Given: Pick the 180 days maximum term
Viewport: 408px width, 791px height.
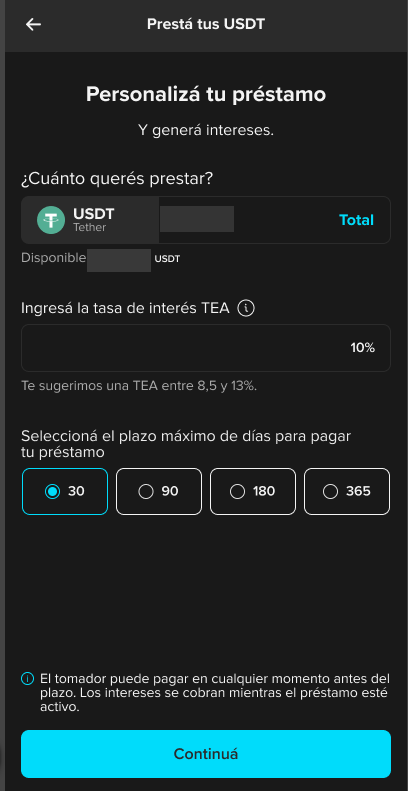Looking at the screenshot, I should [x=253, y=491].
